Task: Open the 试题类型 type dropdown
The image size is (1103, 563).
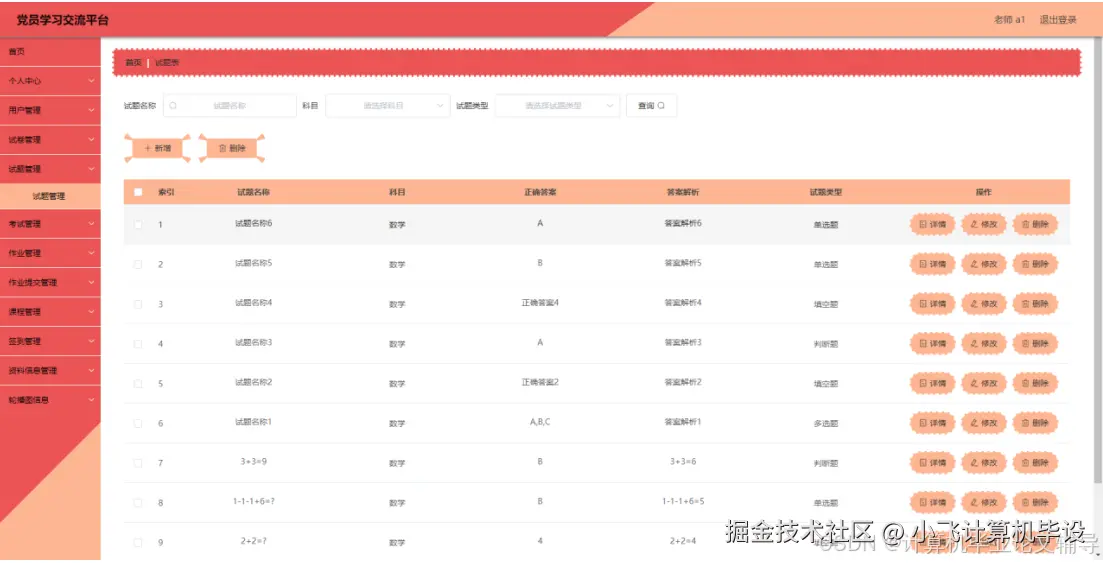Action: point(557,106)
